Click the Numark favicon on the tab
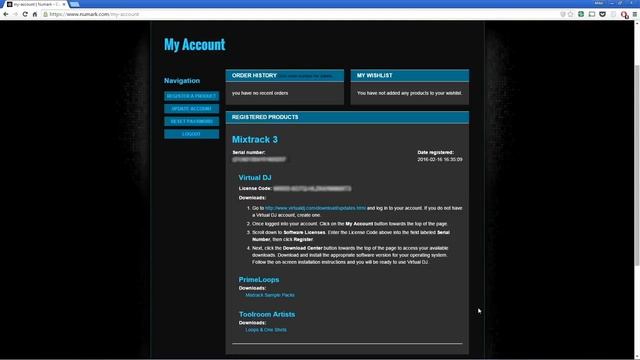 click(x=9, y=4)
